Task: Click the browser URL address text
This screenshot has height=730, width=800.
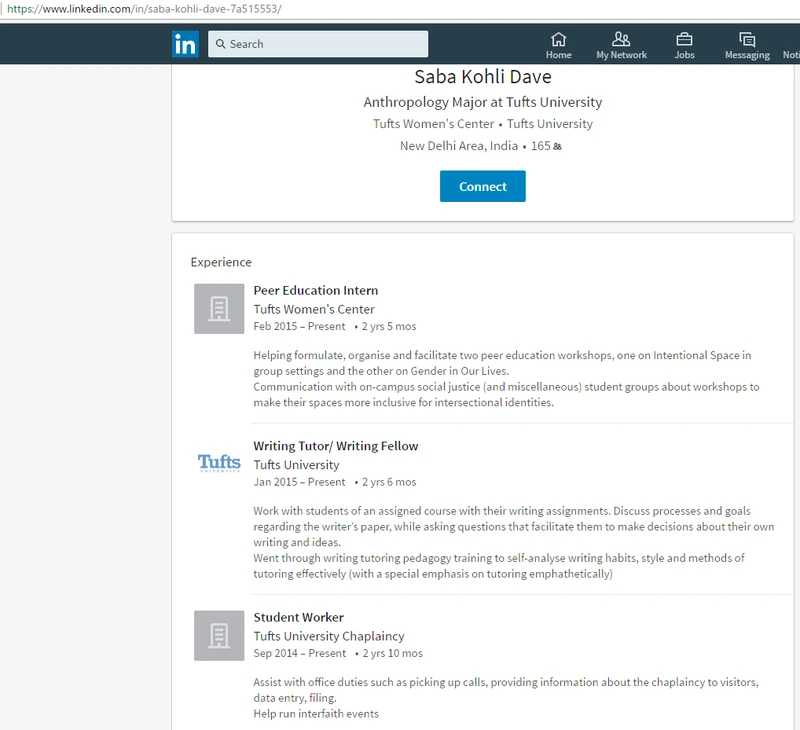Action: [144, 9]
